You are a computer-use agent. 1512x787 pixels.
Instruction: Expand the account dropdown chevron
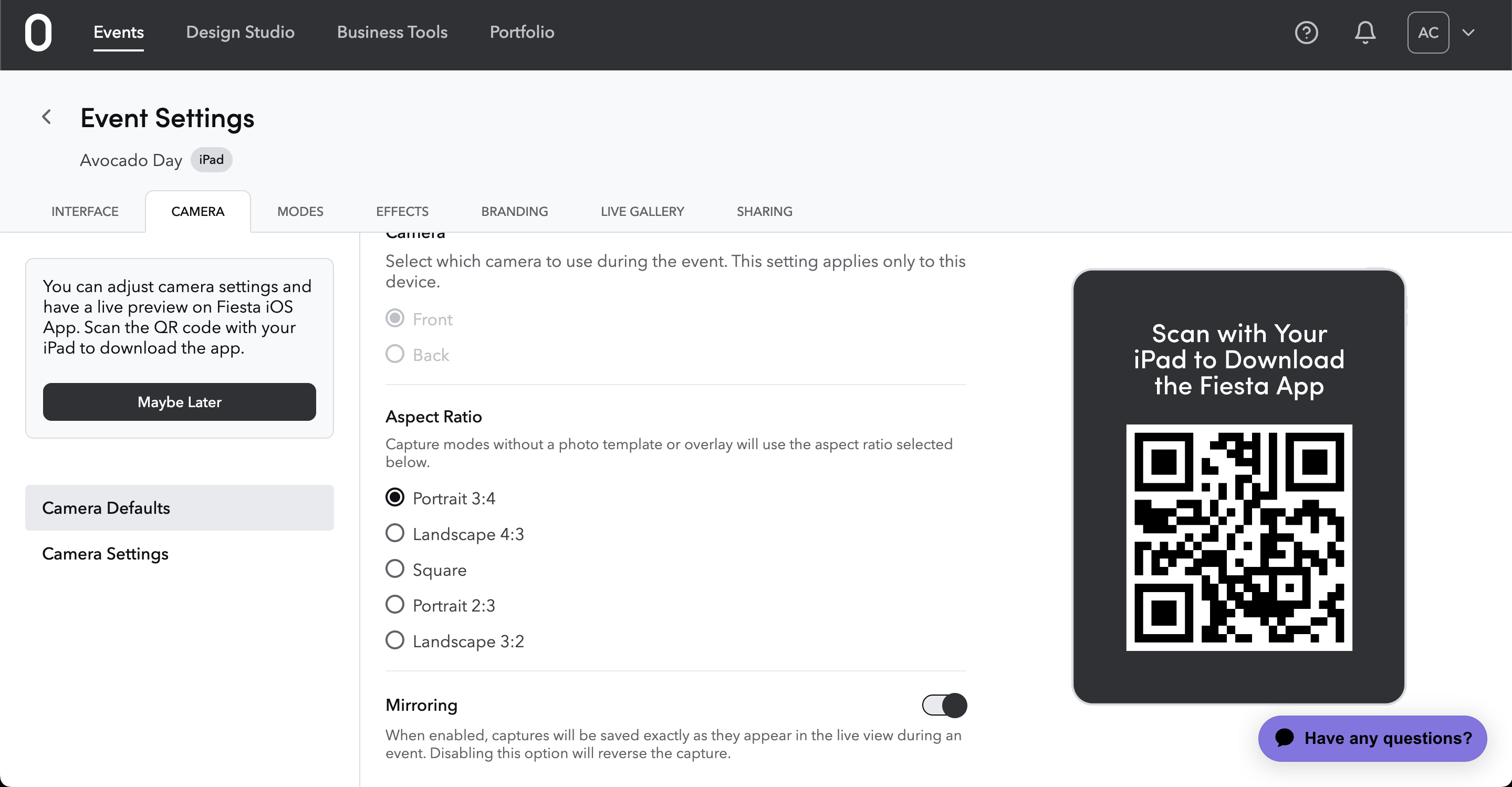(1468, 33)
